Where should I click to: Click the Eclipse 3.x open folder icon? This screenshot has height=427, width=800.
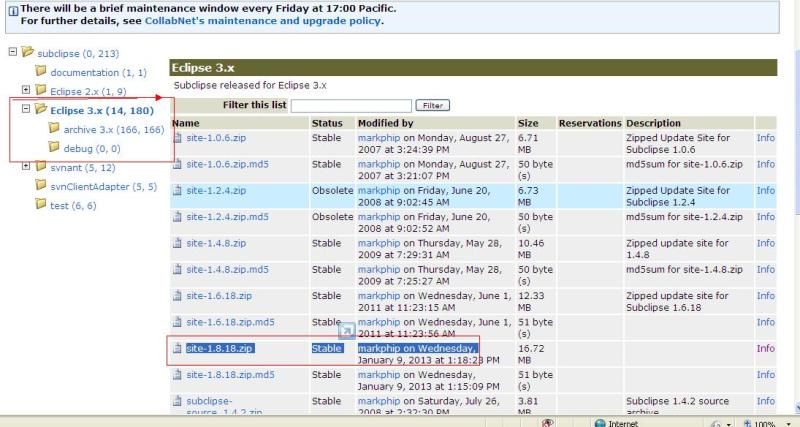tap(41, 109)
